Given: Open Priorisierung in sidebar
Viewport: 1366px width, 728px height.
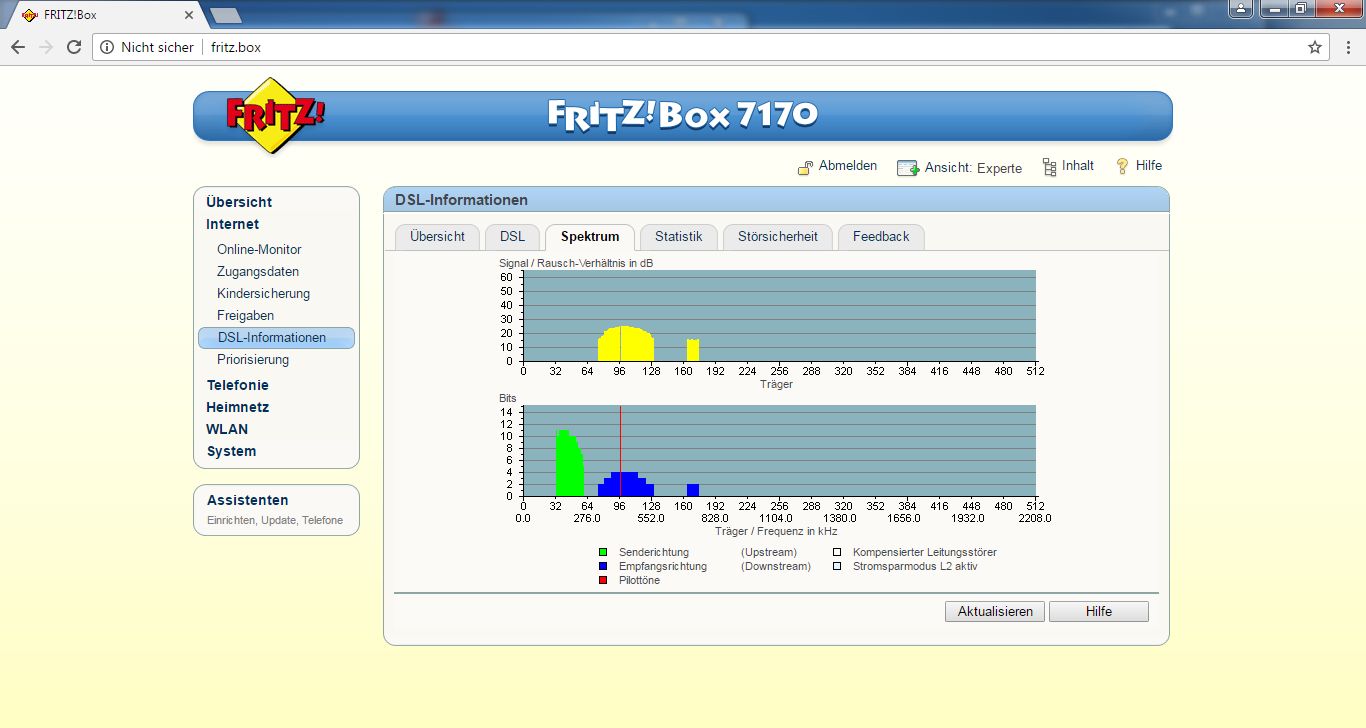Looking at the screenshot, I should coord(253,360).
